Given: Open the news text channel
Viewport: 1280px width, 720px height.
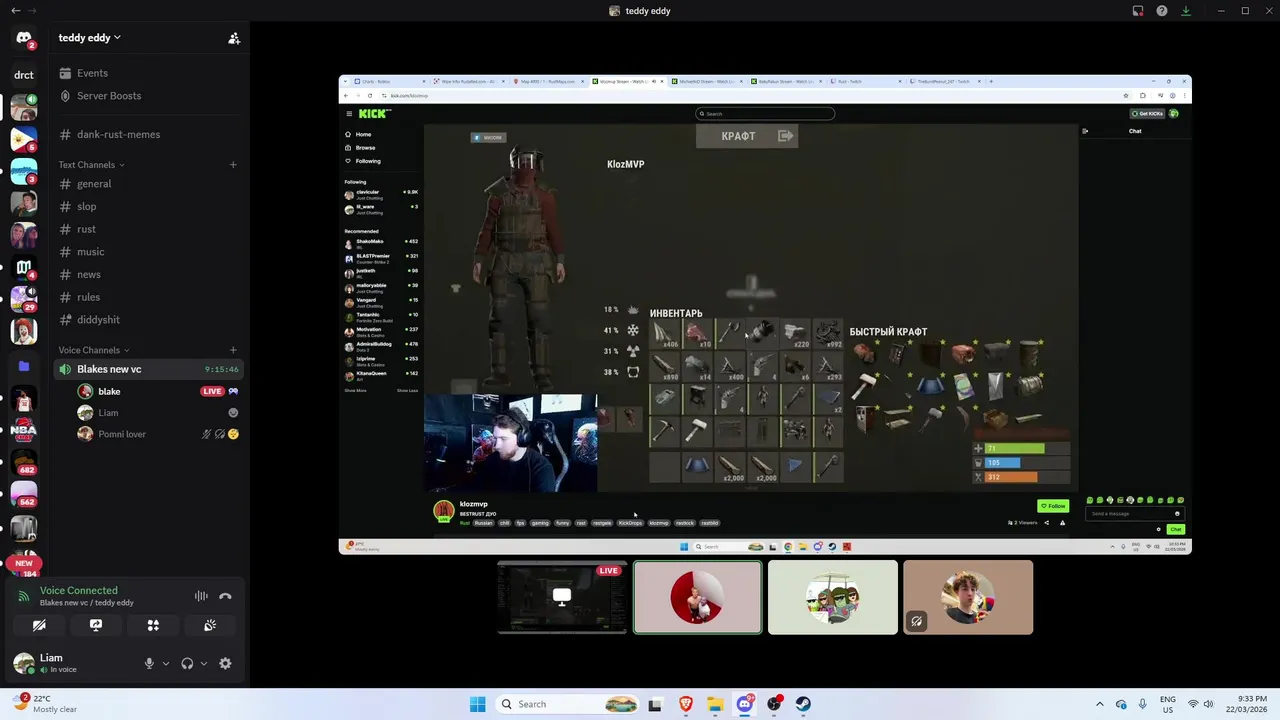Looking at the screenshot, I should tap(148, 275).
